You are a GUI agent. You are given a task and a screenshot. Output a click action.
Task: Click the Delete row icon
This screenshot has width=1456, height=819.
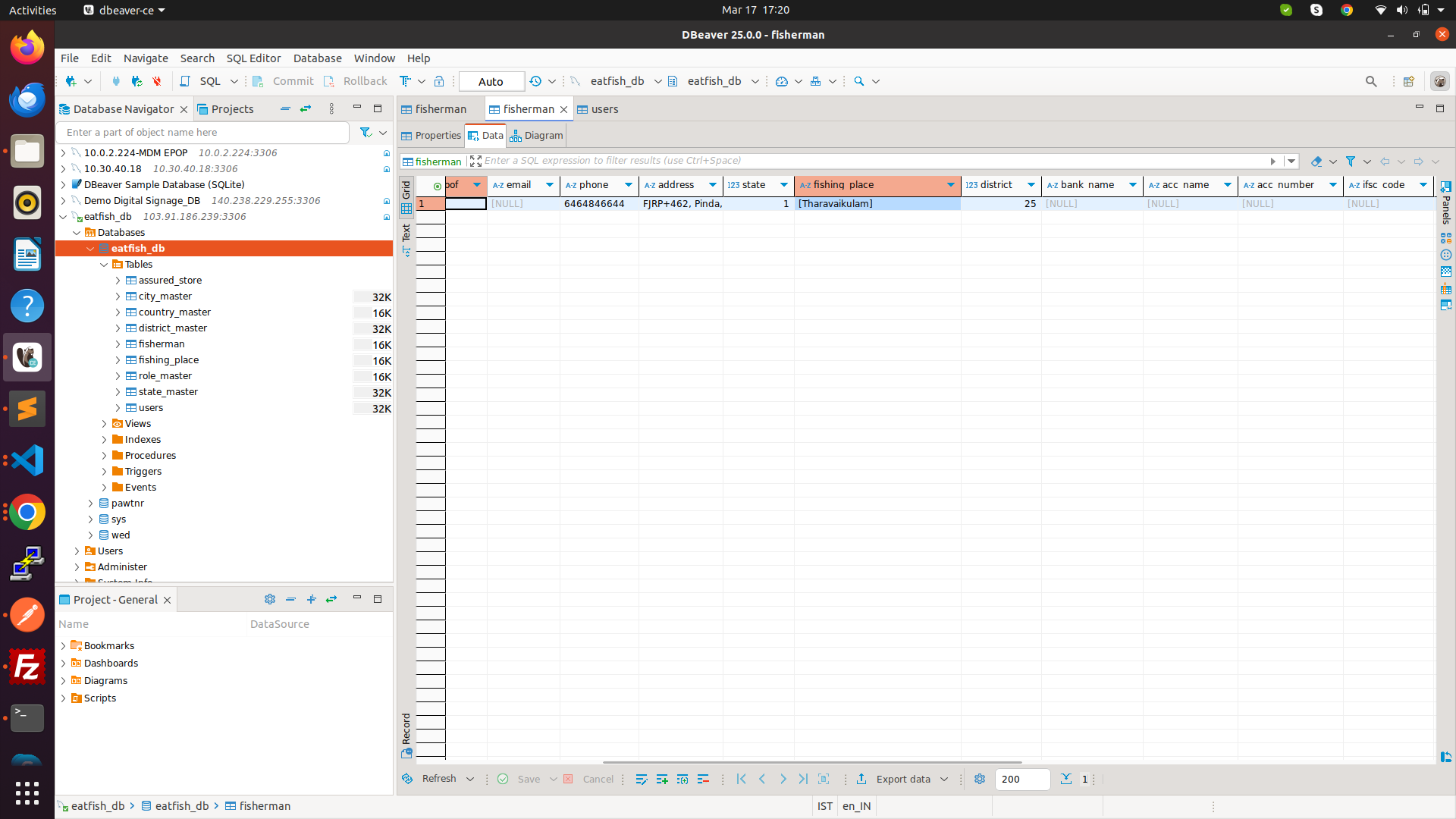pos(703,779)
